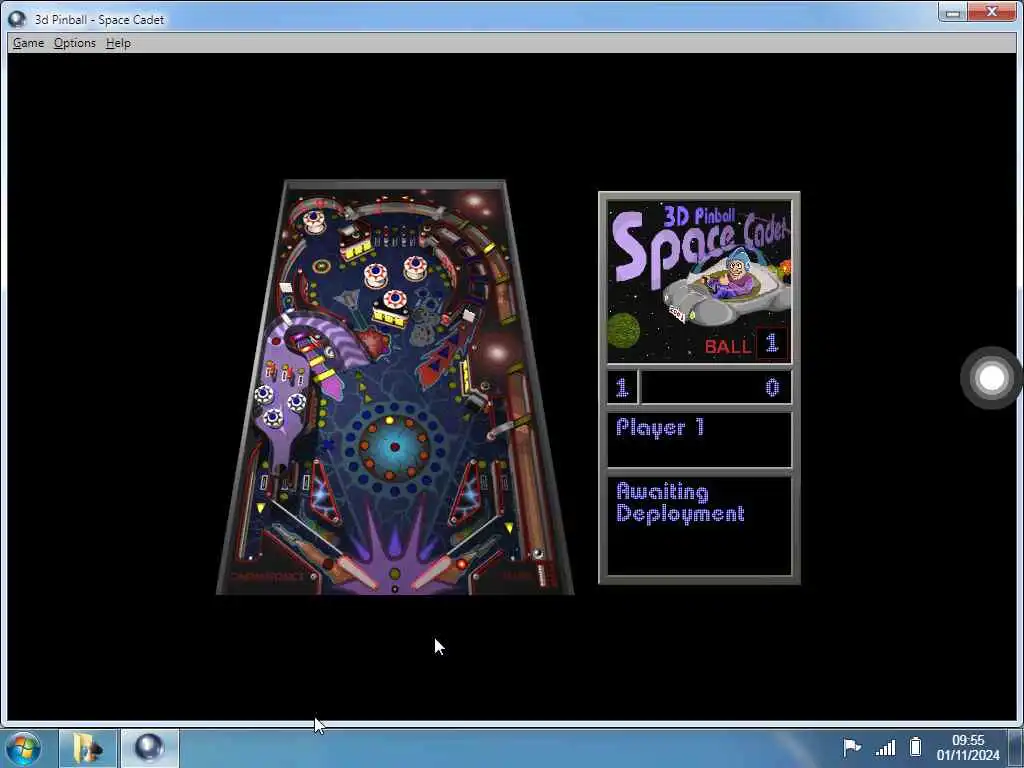This screenshot has height=768, width=1024.
Task: Open the clock showing 09:55
Action: pos(968,747)
